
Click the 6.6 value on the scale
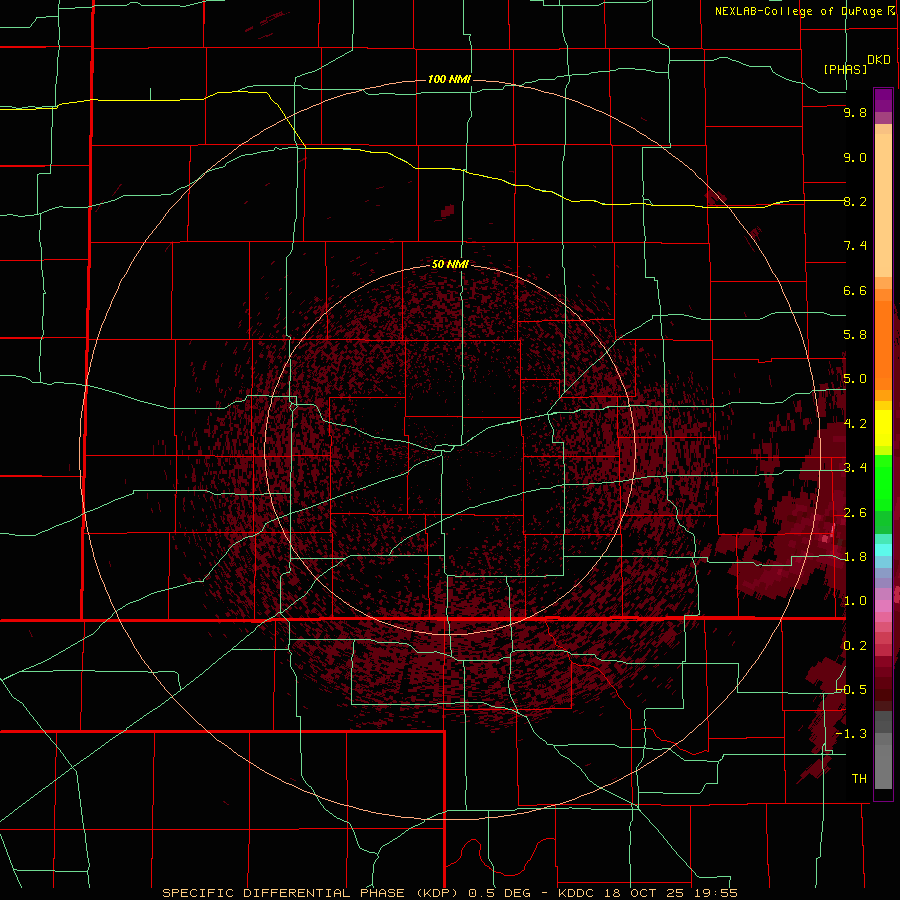[x=855, y=290]
